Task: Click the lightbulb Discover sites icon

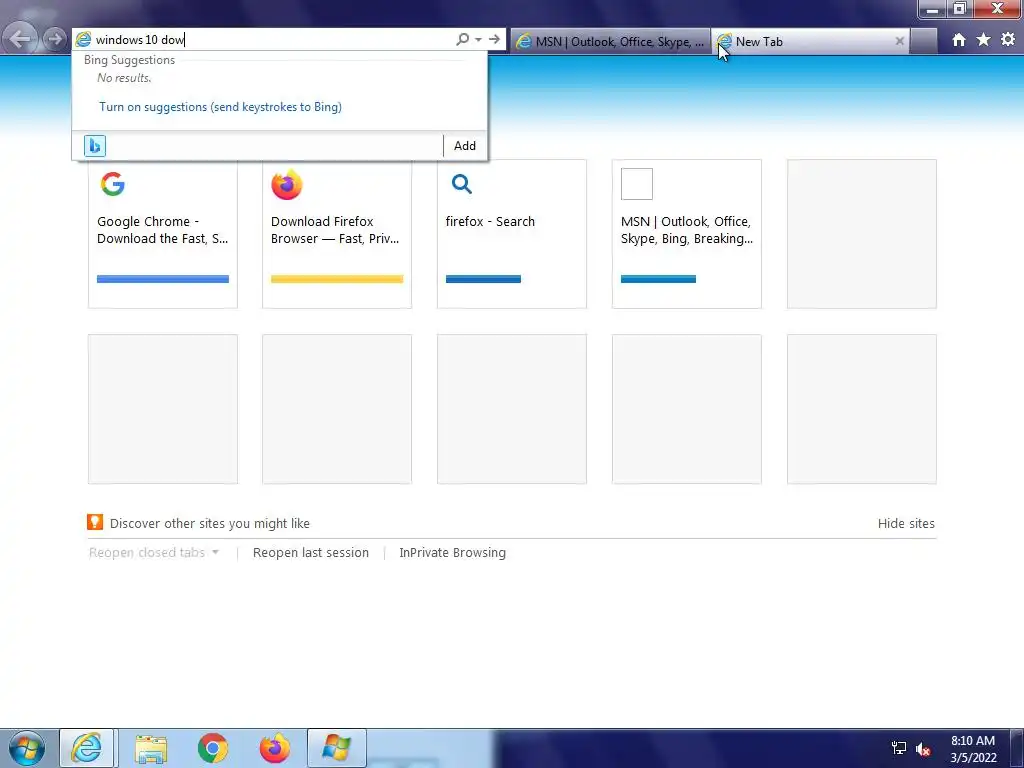Action: [x=95, y=522]
